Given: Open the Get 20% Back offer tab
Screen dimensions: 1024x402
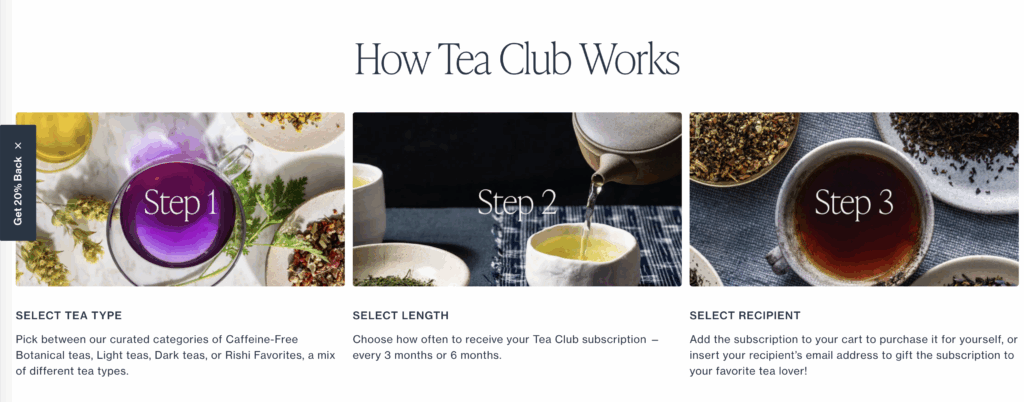Looking at the screenshot, I should [18, 191].
